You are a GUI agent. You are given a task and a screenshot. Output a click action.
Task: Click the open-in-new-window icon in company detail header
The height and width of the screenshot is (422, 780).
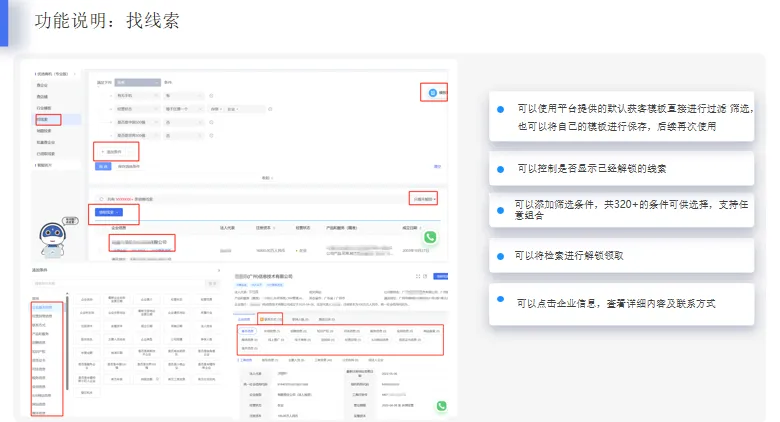pyautogui.click(x=425, y=276)
